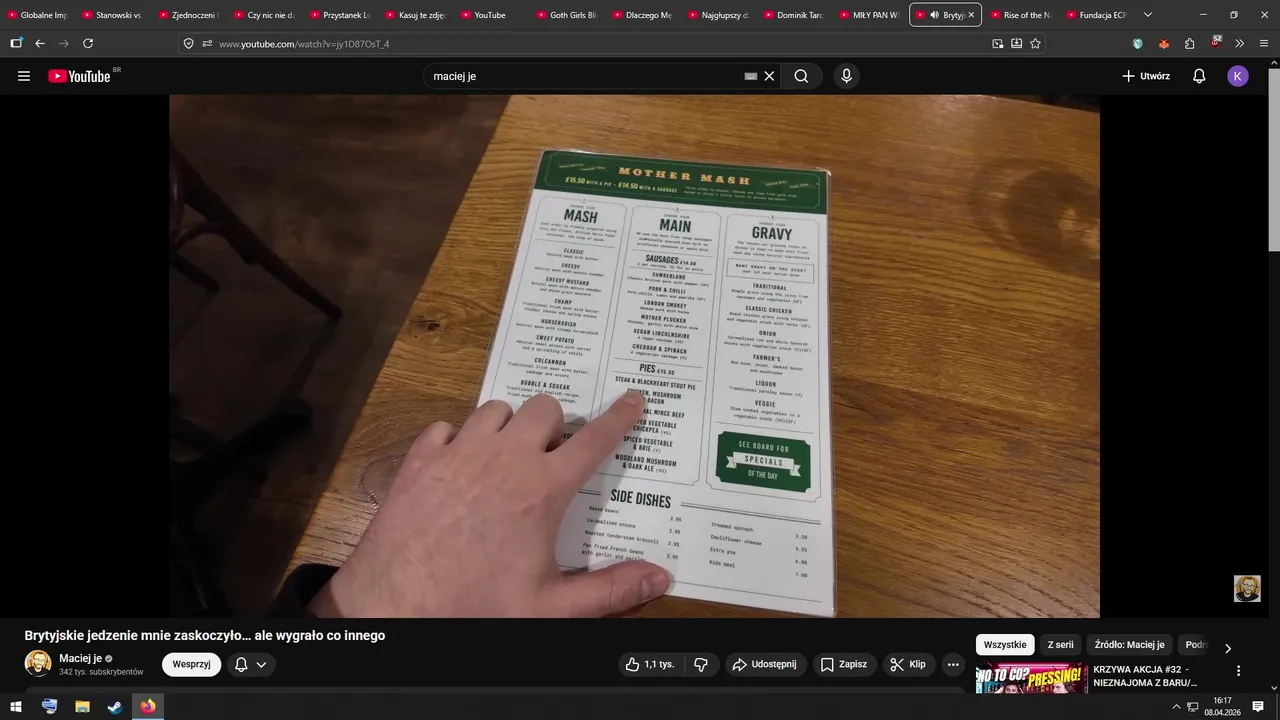Viewport: 1280px width, 720px height.
Task: Open Steam from taskbar
Action: click(x=115, y=706)
